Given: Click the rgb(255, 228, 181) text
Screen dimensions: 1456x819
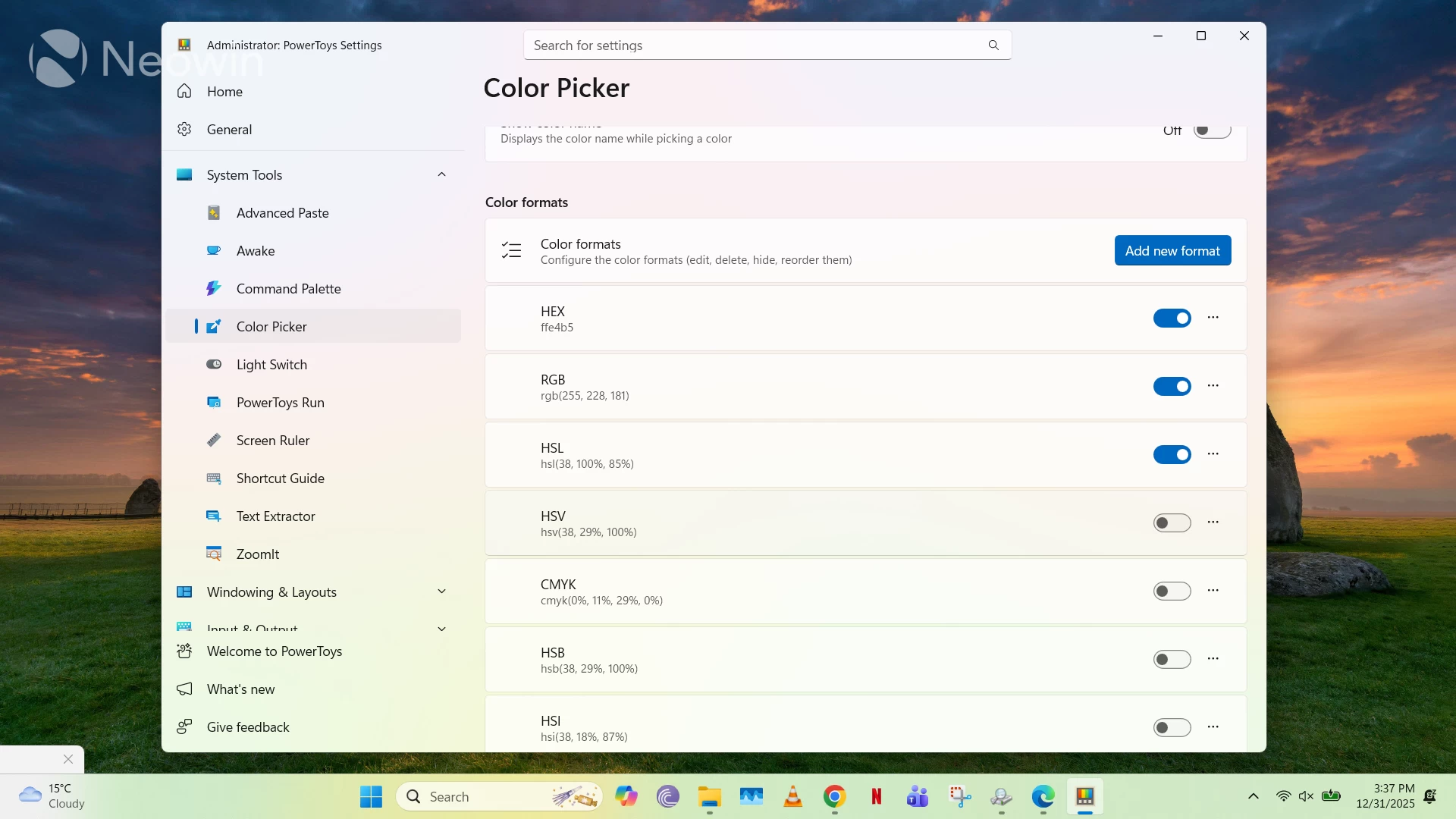Looking at the screenshot, I should point(585,396).
